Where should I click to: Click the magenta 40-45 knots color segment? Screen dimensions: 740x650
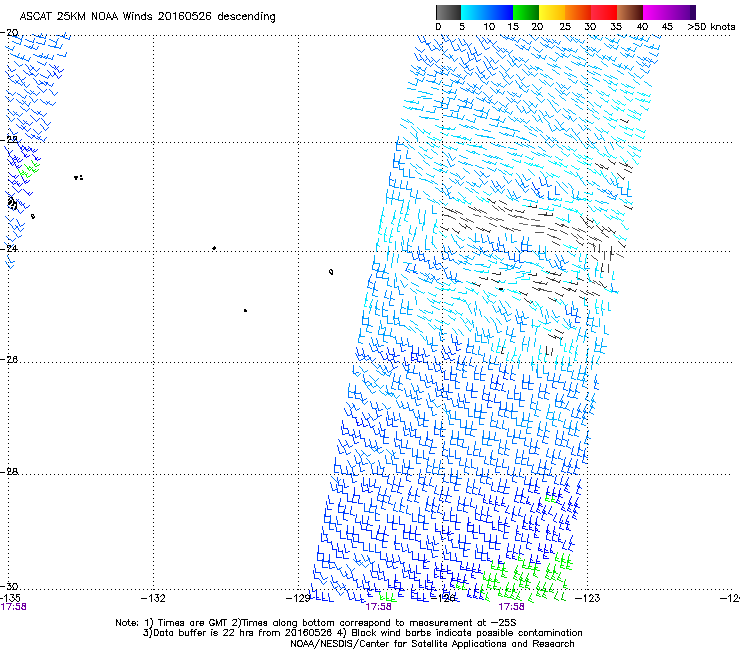click(656, 12)
